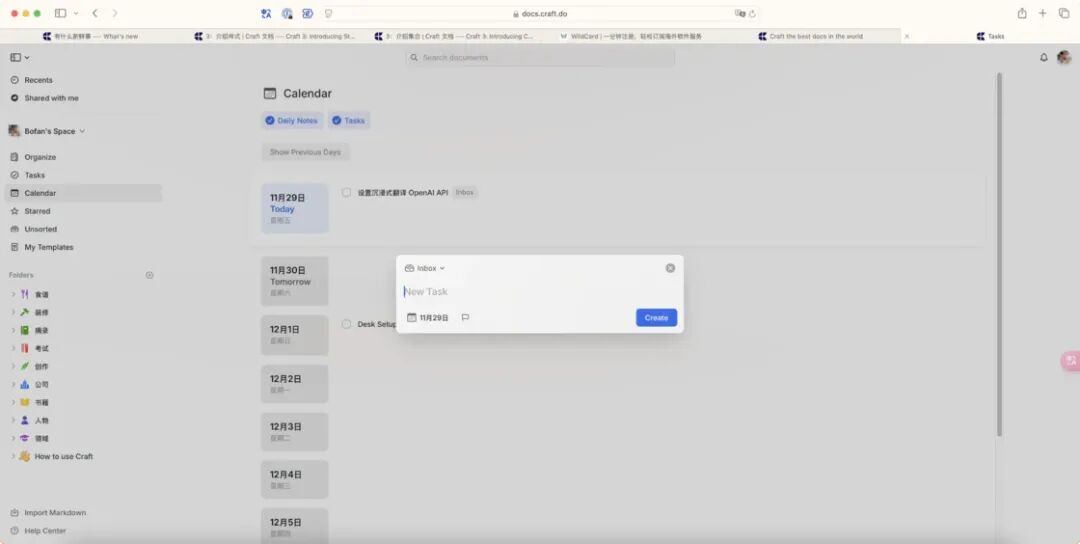
Task: Click the yellow books folder icon
Action: pos(25,402)
